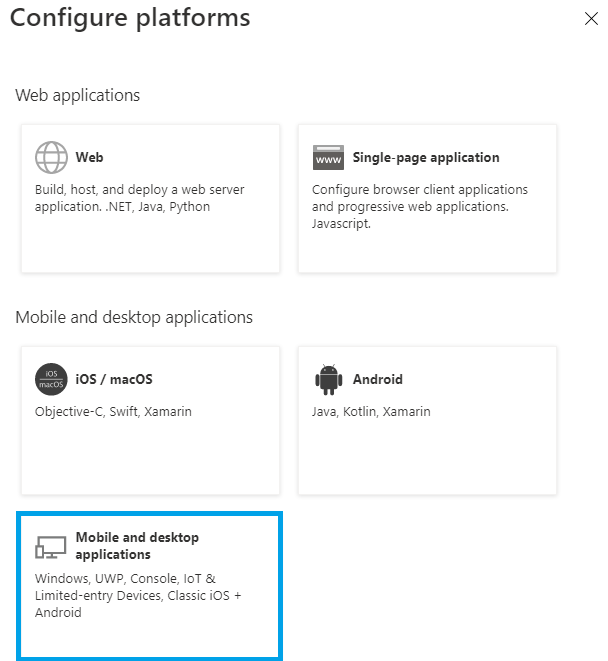Close the Configure platforms panel
Viewport: 608px width, 661px height.
pyautogui.click(x=591, y=19)
